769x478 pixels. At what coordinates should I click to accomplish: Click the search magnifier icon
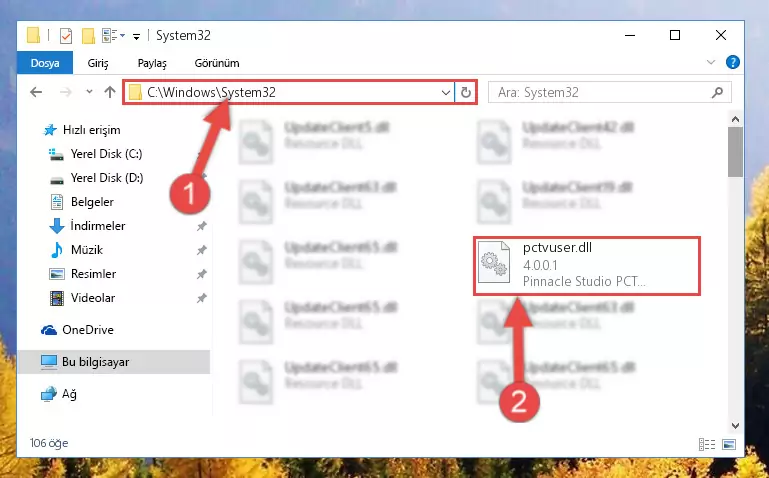(x=718, y=92)
